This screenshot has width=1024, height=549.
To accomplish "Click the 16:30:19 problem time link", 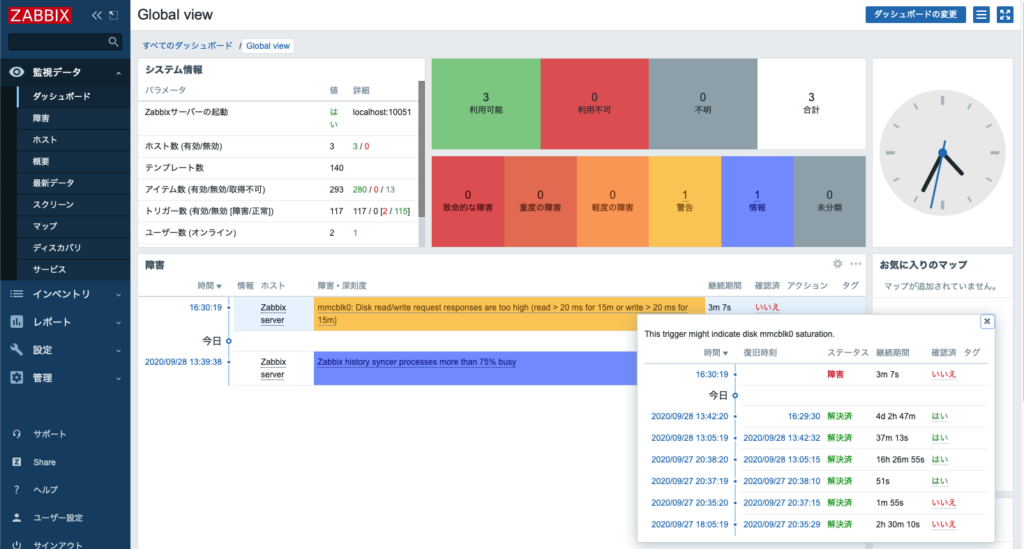I will pyautogui.click(x=205, y=307).
